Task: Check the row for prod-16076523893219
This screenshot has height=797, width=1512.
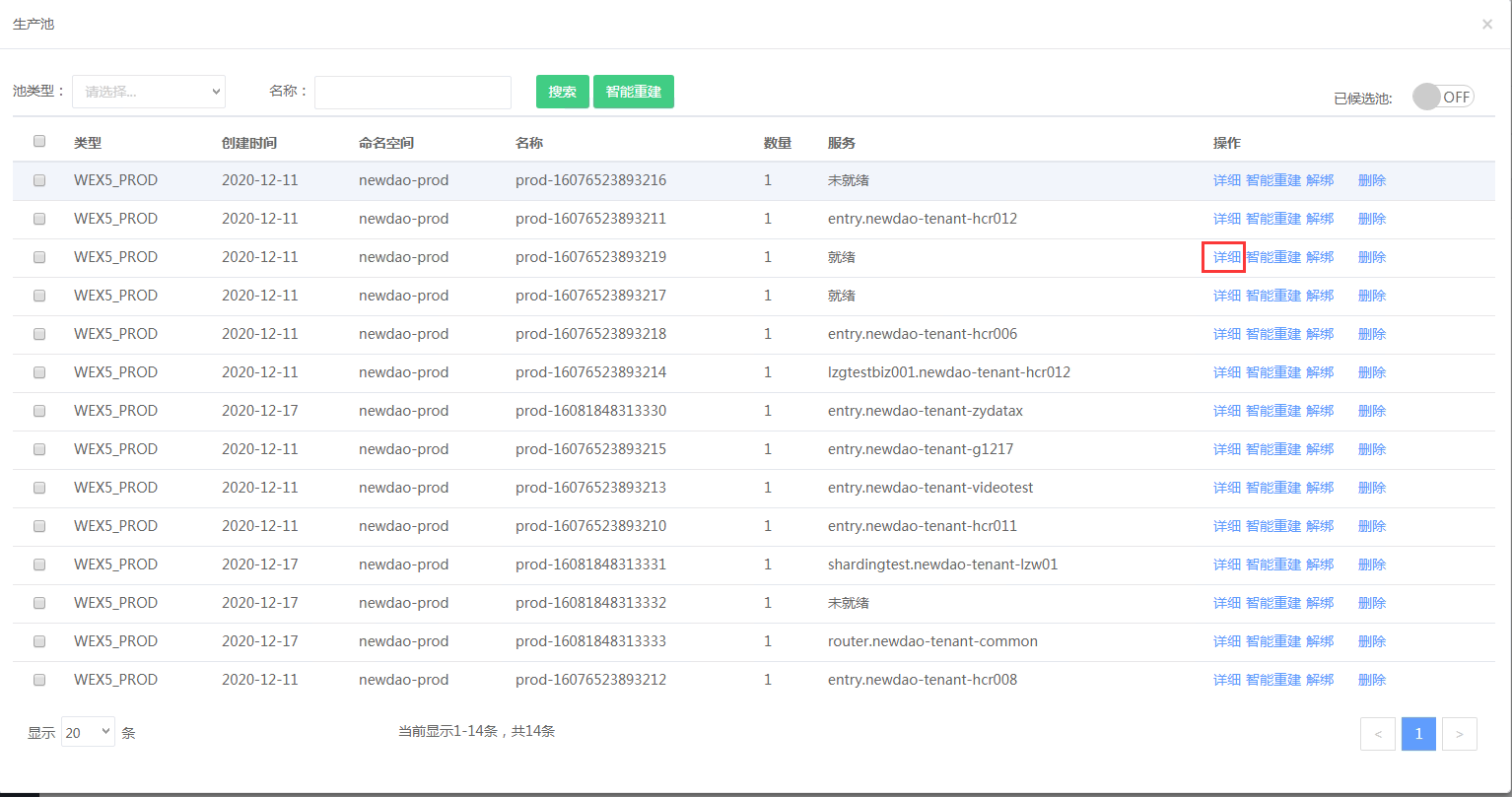Action: coord(39,257)
